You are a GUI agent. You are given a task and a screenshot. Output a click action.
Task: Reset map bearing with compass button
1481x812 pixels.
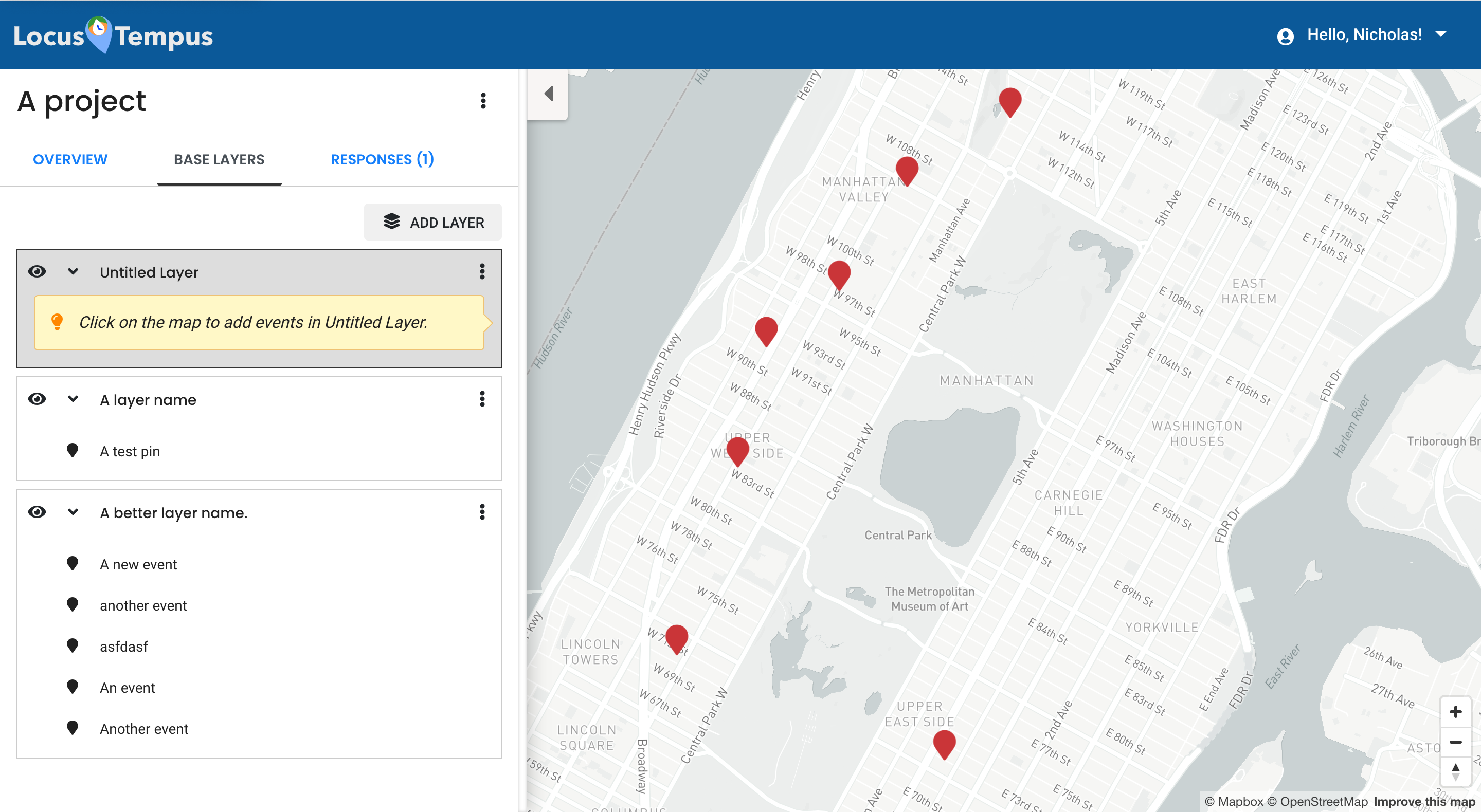coord(1455,772)
